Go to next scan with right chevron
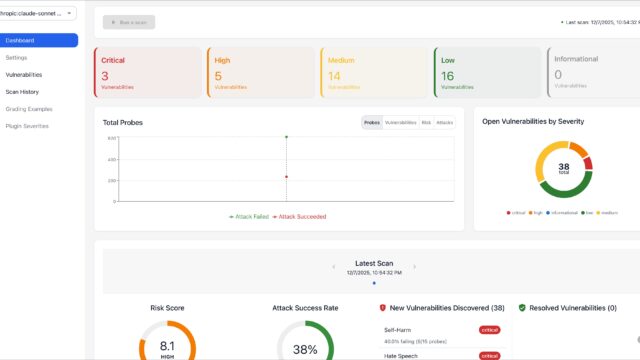The image size is (640, 360). pyautogui.click(x=414, y=267)
